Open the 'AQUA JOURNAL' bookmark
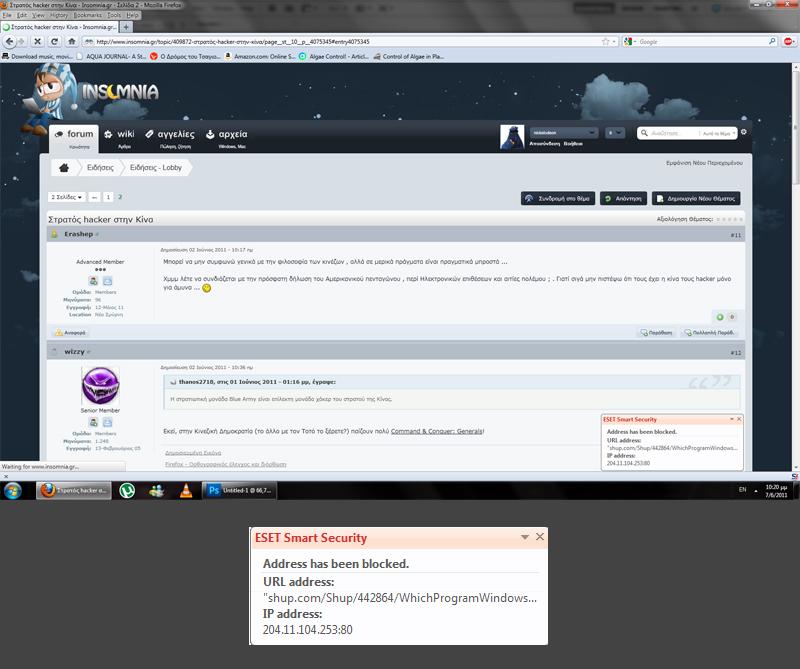 (111, 57)
